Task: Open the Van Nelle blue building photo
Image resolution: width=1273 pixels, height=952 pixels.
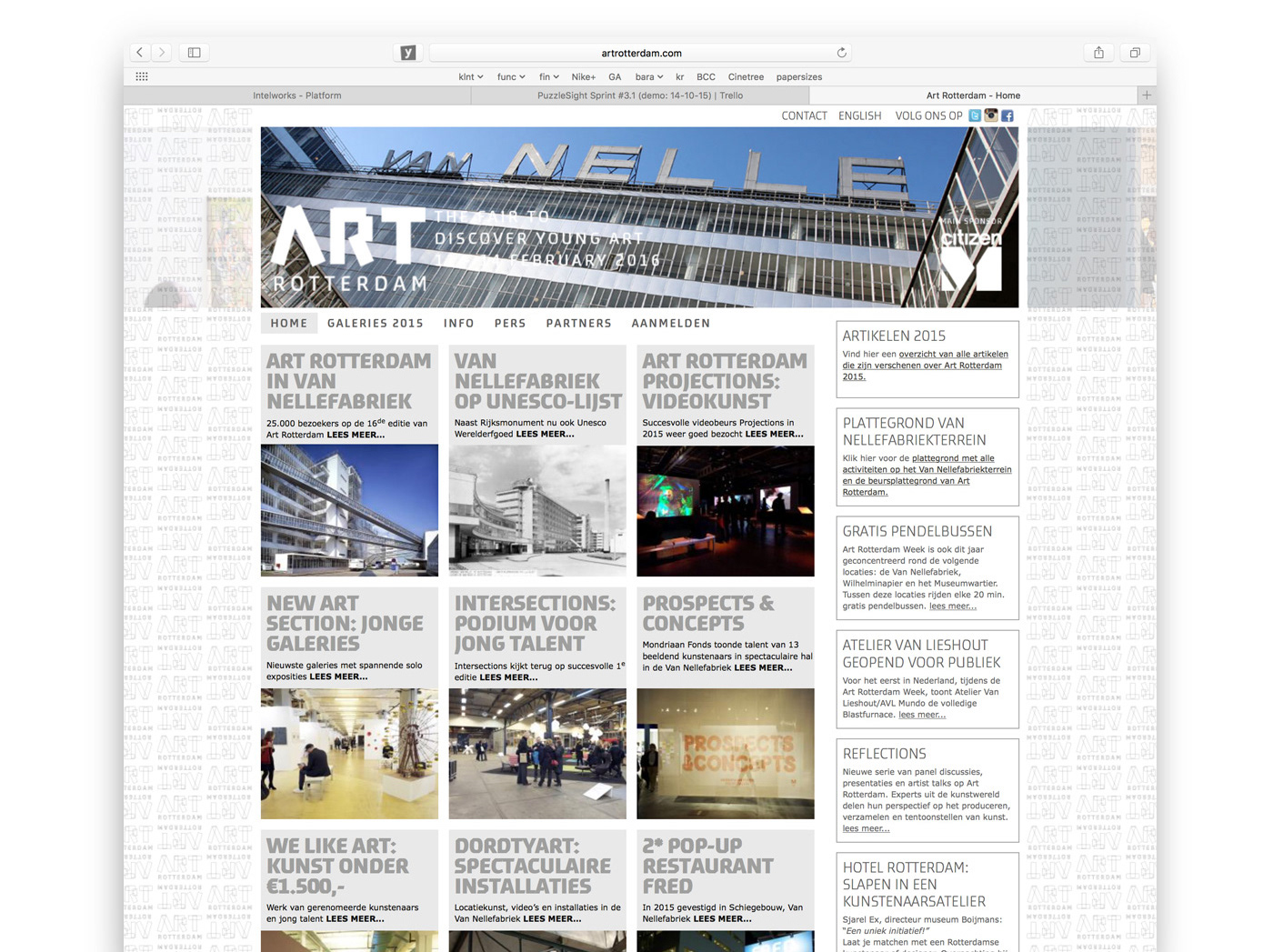Action: click(x=349, y=510)
